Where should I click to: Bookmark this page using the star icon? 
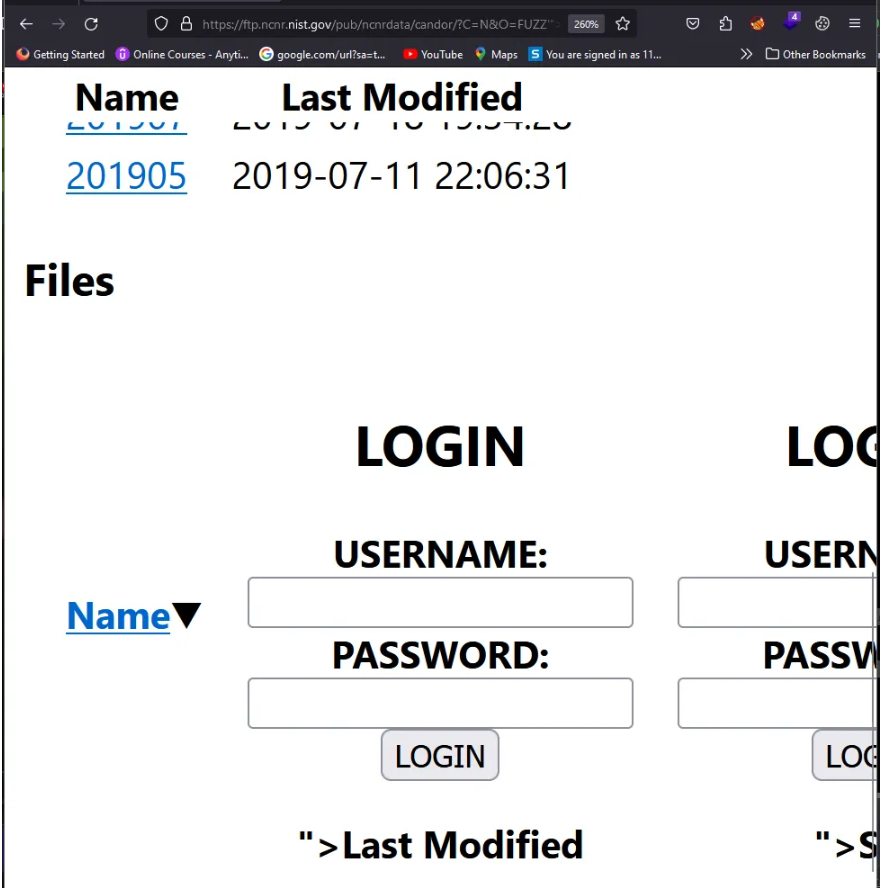(620, 23)
